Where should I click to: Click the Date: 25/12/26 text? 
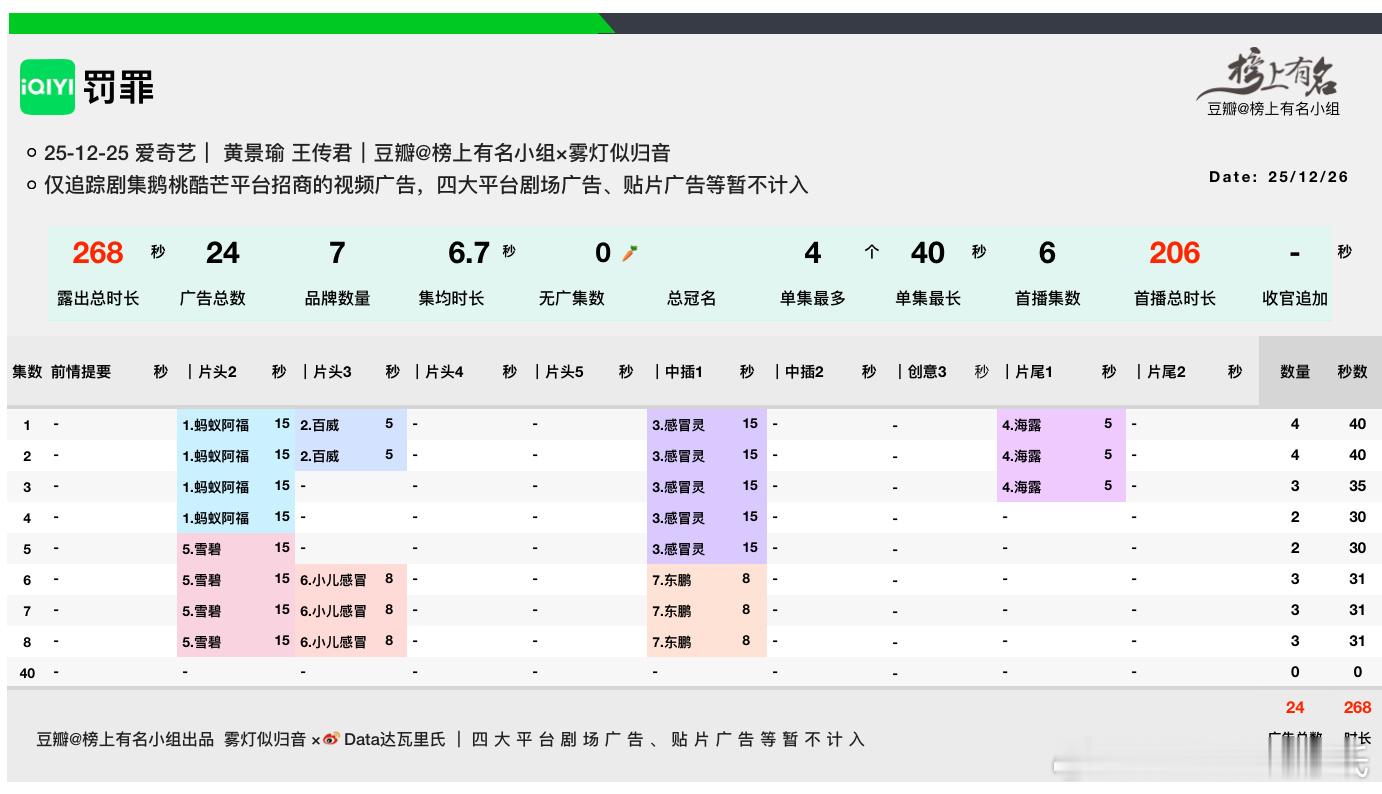coord(1278,177)
